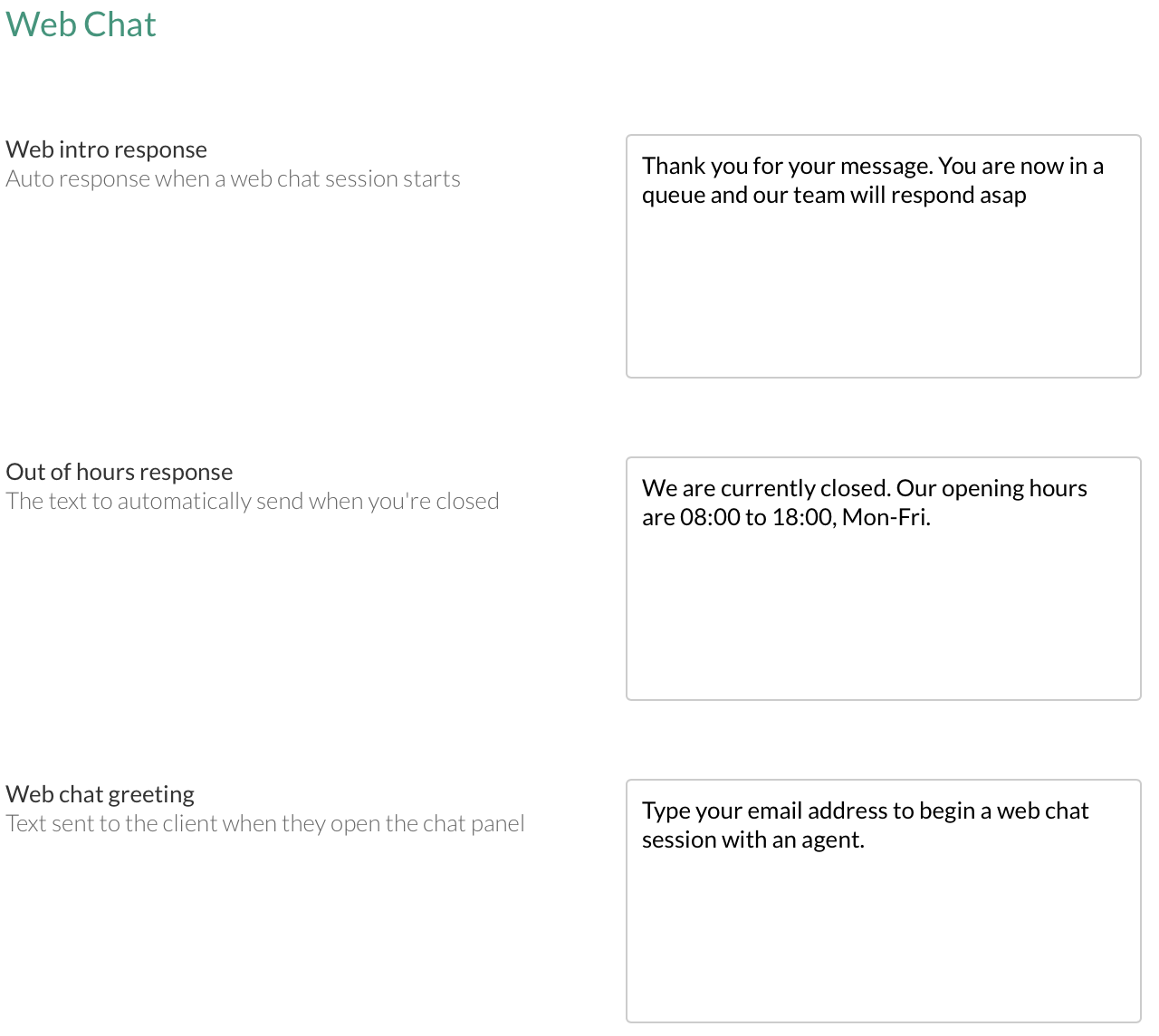
Task: Click the green "Web Chat" page heading
Action: click(81, 24)
